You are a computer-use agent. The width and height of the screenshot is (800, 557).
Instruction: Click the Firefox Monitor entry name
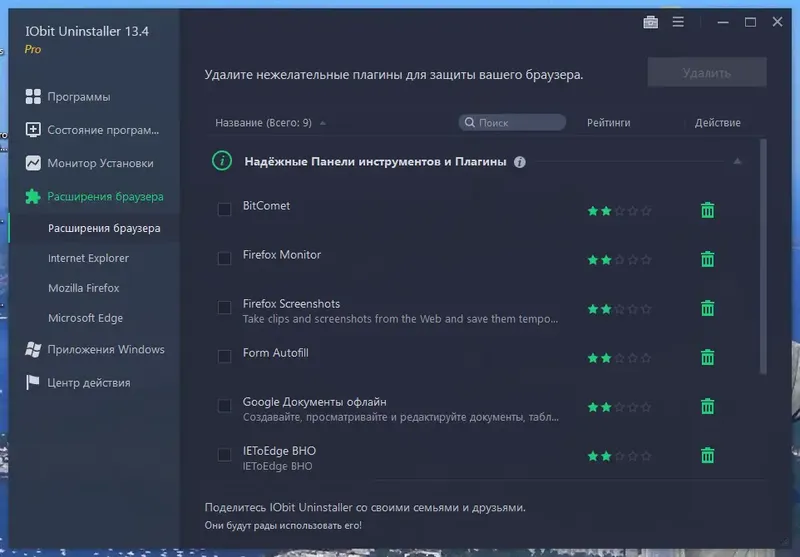282,255
